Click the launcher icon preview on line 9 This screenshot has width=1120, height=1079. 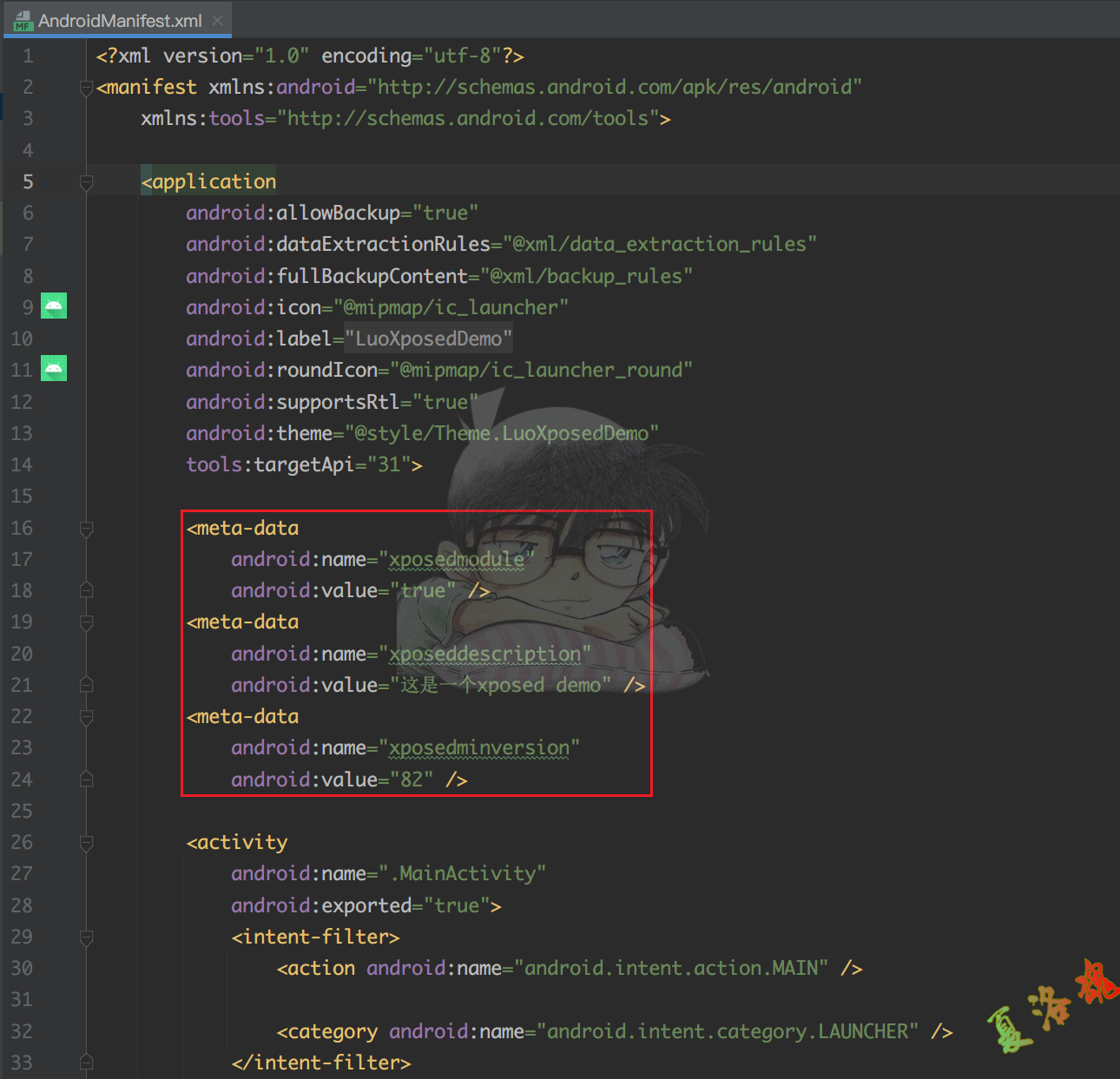coord(54,306)
